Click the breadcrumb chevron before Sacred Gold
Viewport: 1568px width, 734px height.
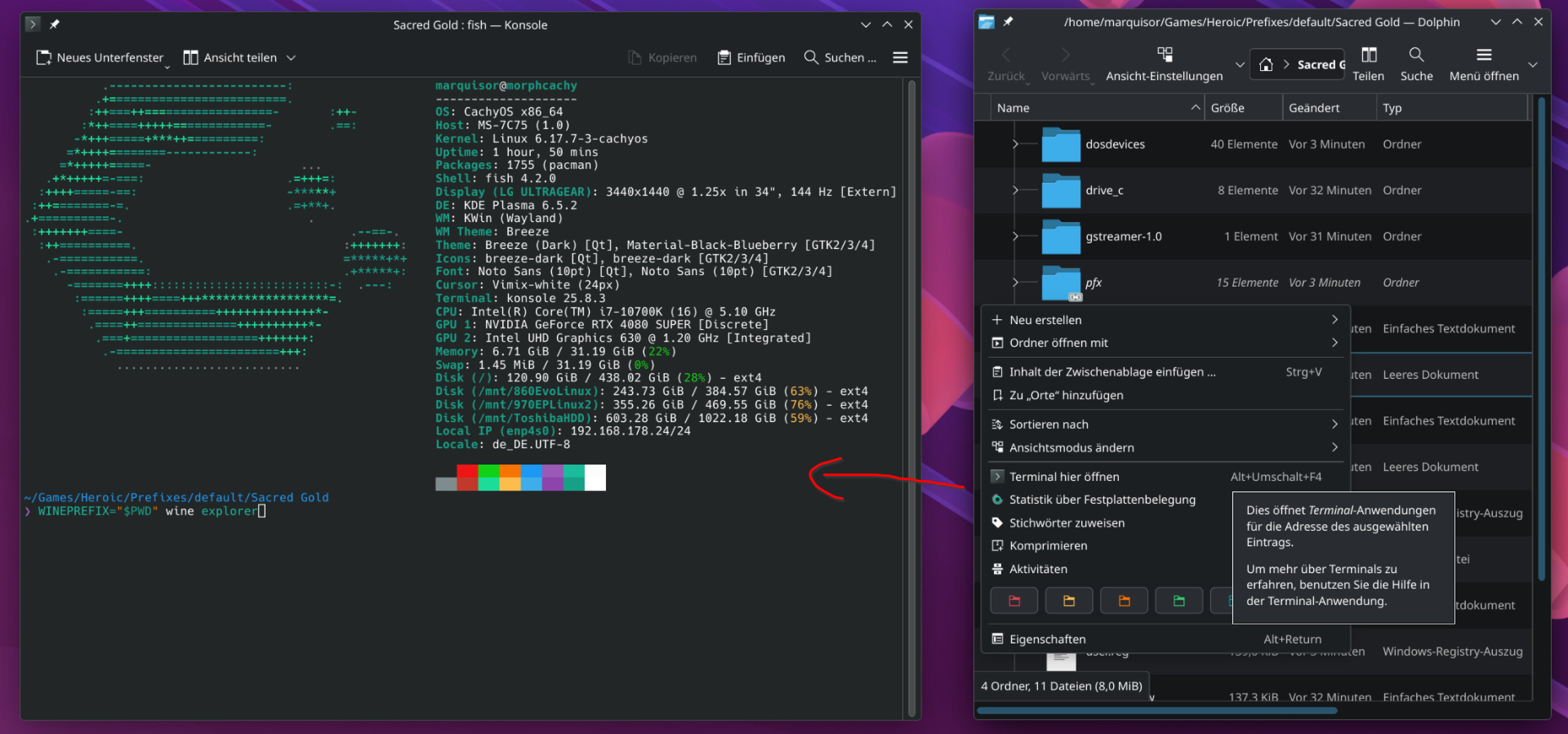1286,65
